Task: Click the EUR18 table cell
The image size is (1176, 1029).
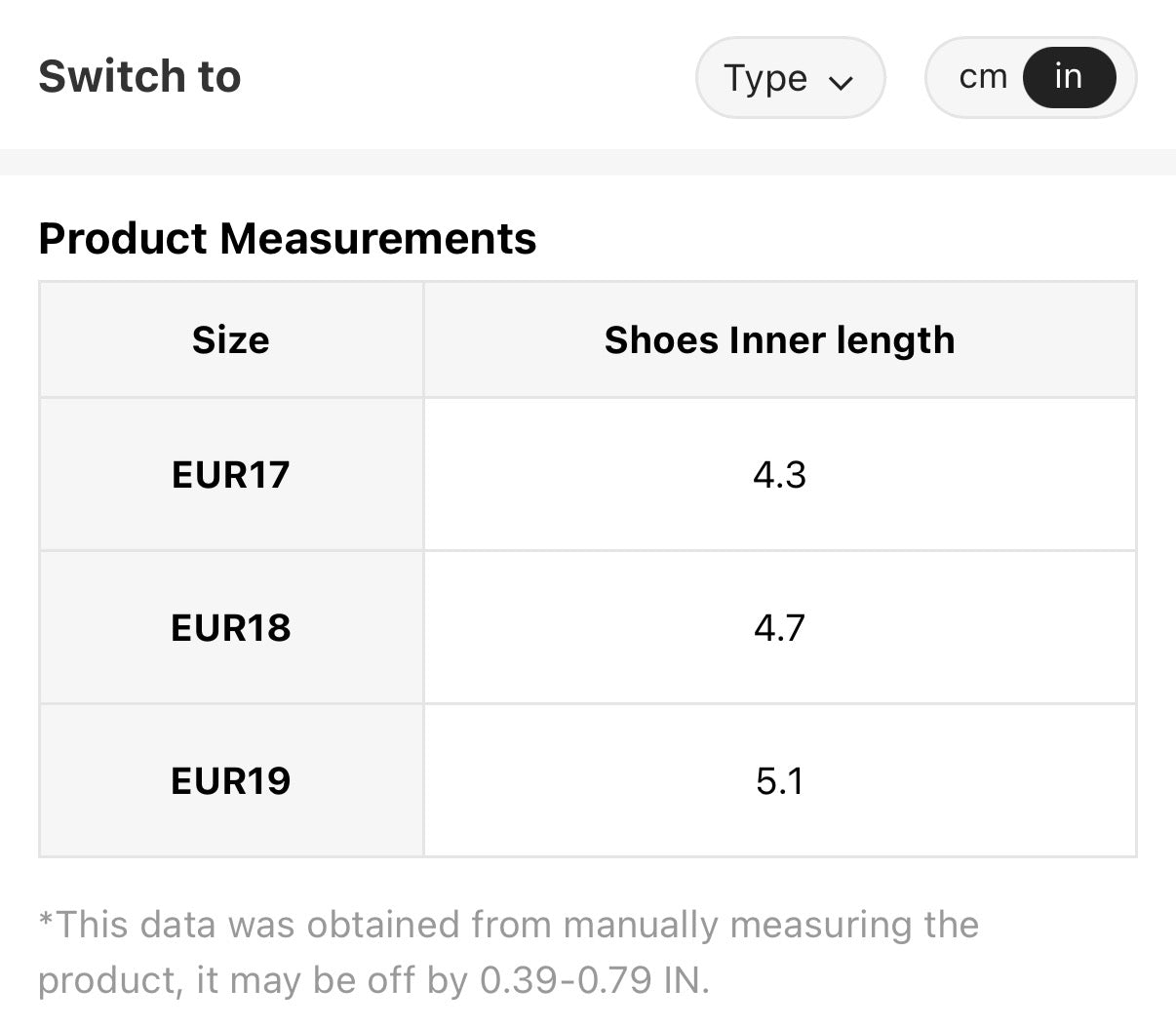Action: point(230,627)
